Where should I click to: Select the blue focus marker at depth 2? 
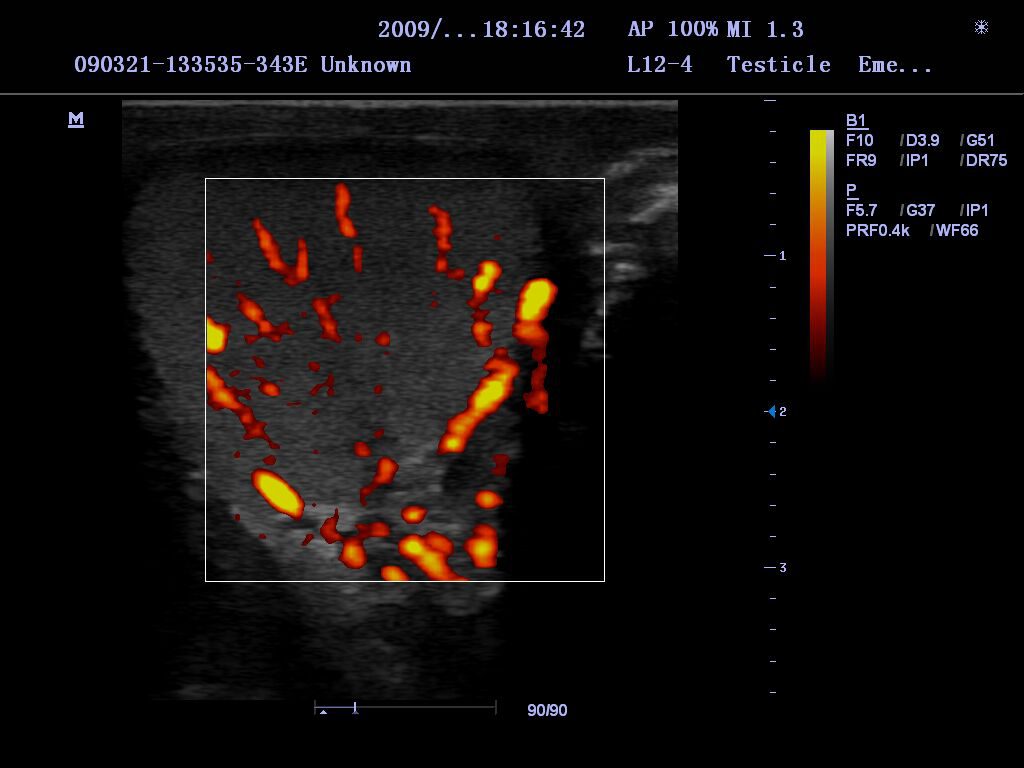pyautogui.click(x=771, y=411)
